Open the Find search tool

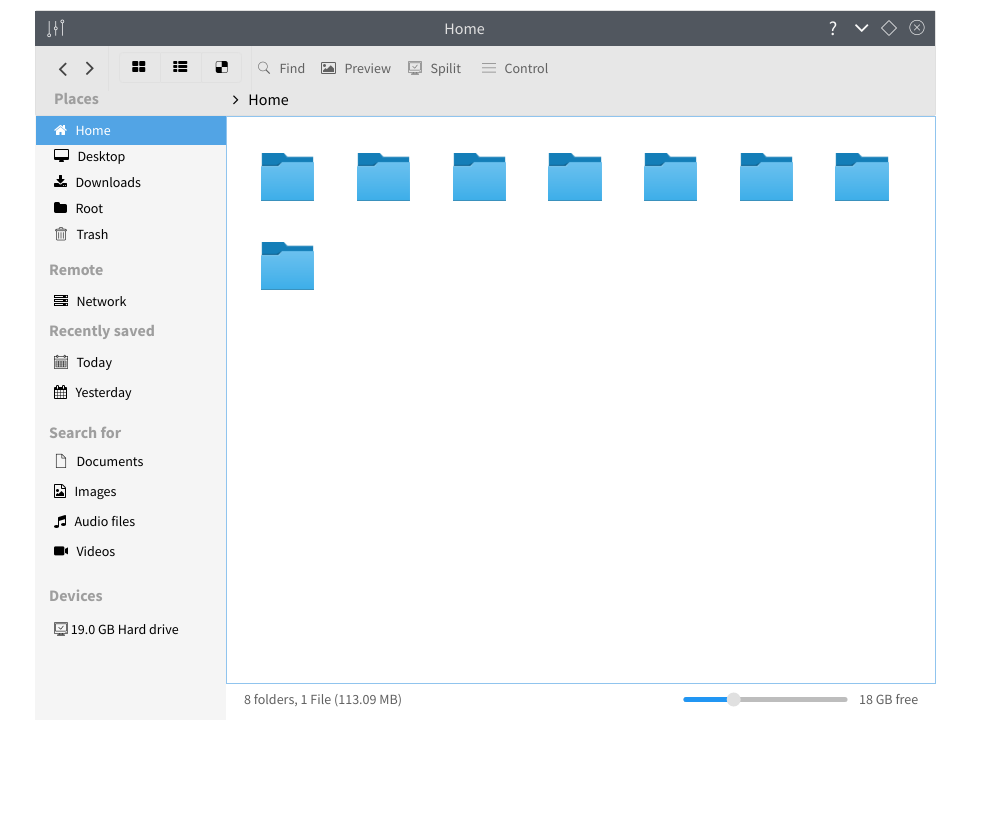pyautogui.click(x=280, y=68)
